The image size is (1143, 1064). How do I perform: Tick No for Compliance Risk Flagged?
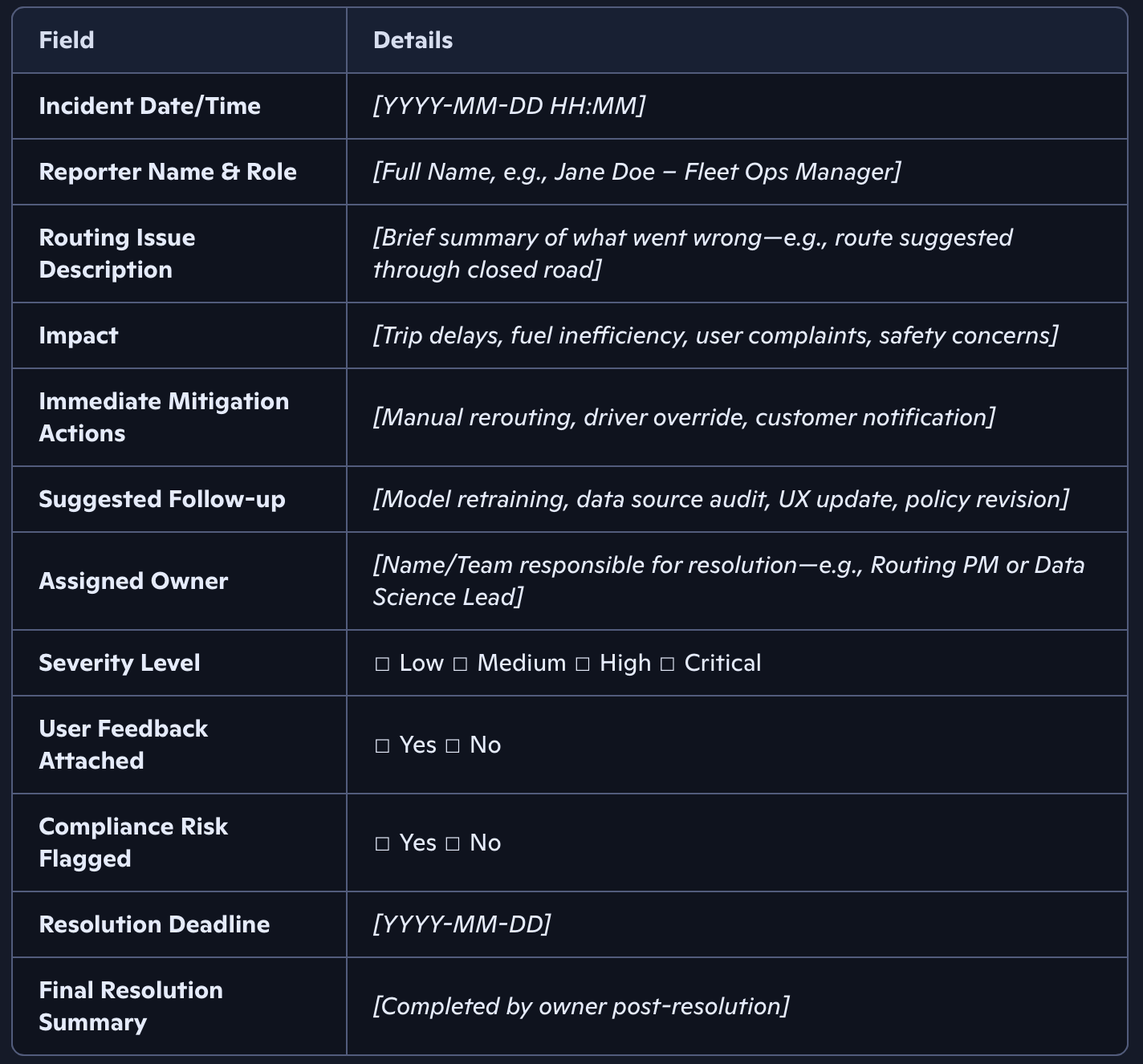click(x=453, y=844)
